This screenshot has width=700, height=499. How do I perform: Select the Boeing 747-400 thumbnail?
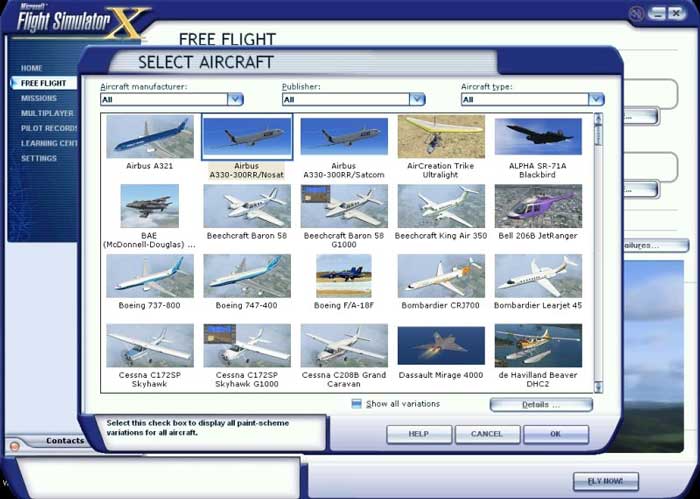point(247,276)
